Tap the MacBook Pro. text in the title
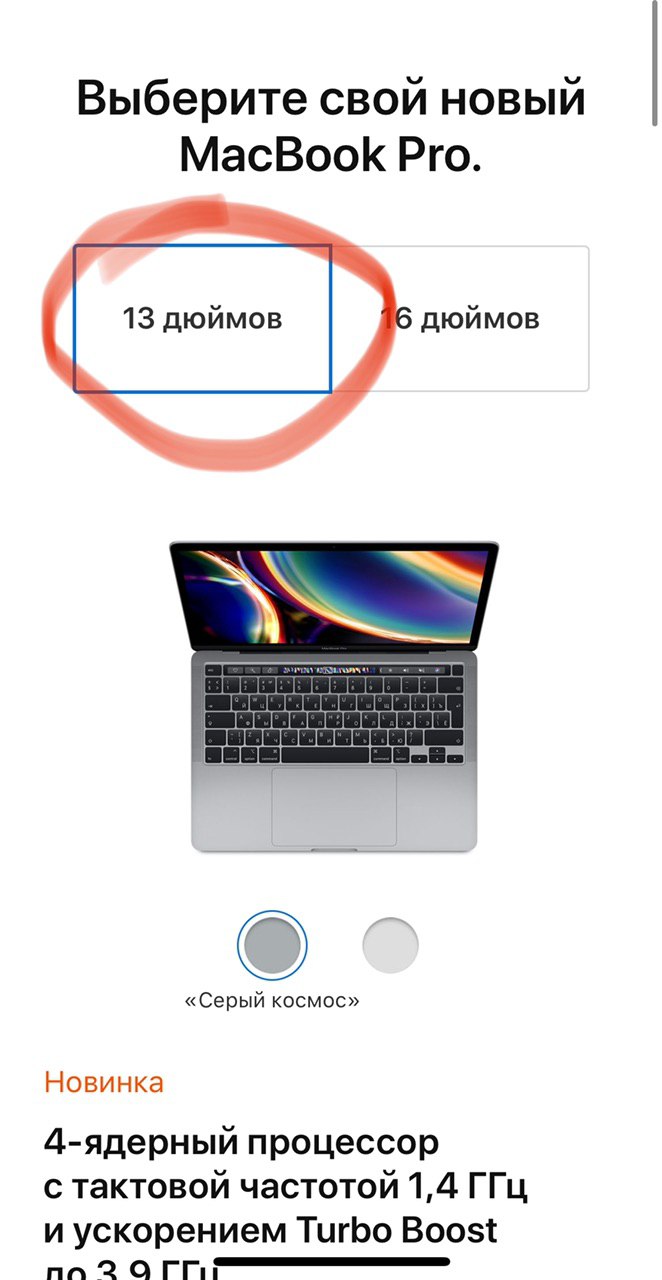This screenshot has width=662, height=1280. pos(331,154)
